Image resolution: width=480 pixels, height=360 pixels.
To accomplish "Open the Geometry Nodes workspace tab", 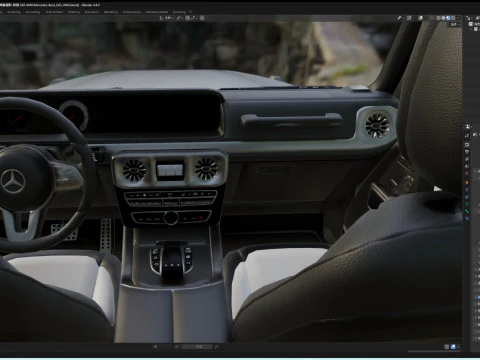I will pyautogui.click(x=157, y=12).
